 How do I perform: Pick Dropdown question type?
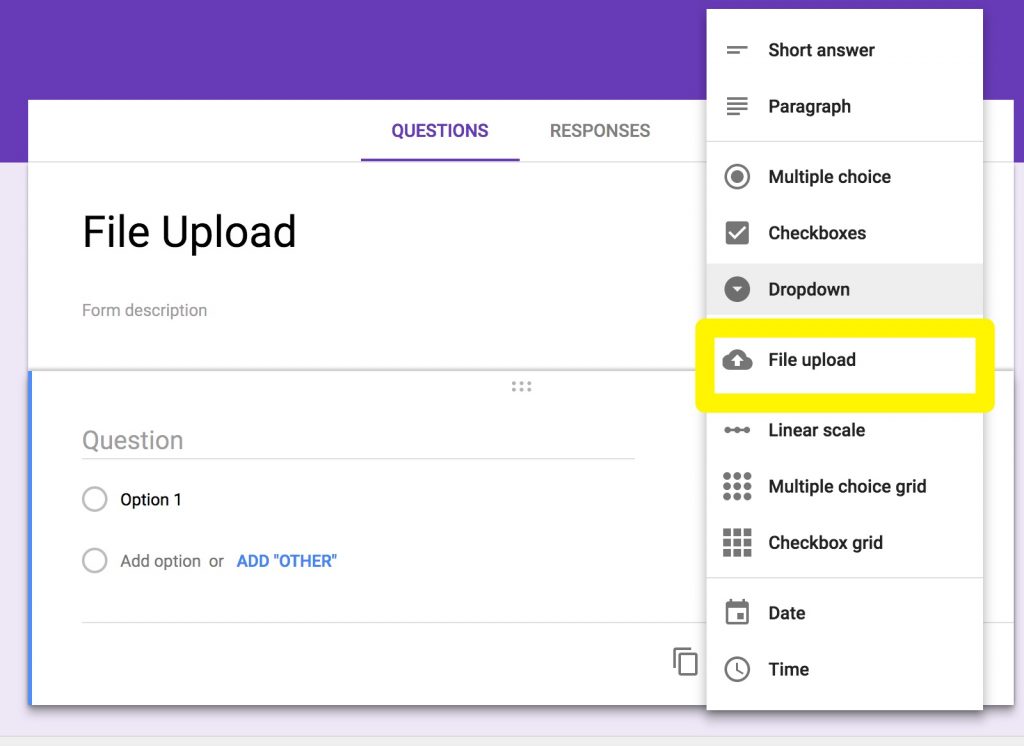[844, 289]
